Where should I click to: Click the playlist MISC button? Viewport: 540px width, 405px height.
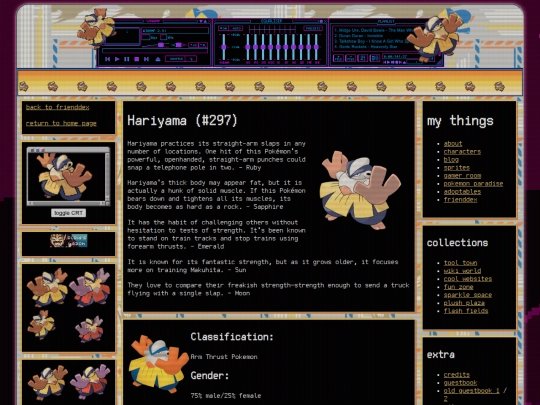(x=375, y=58)
